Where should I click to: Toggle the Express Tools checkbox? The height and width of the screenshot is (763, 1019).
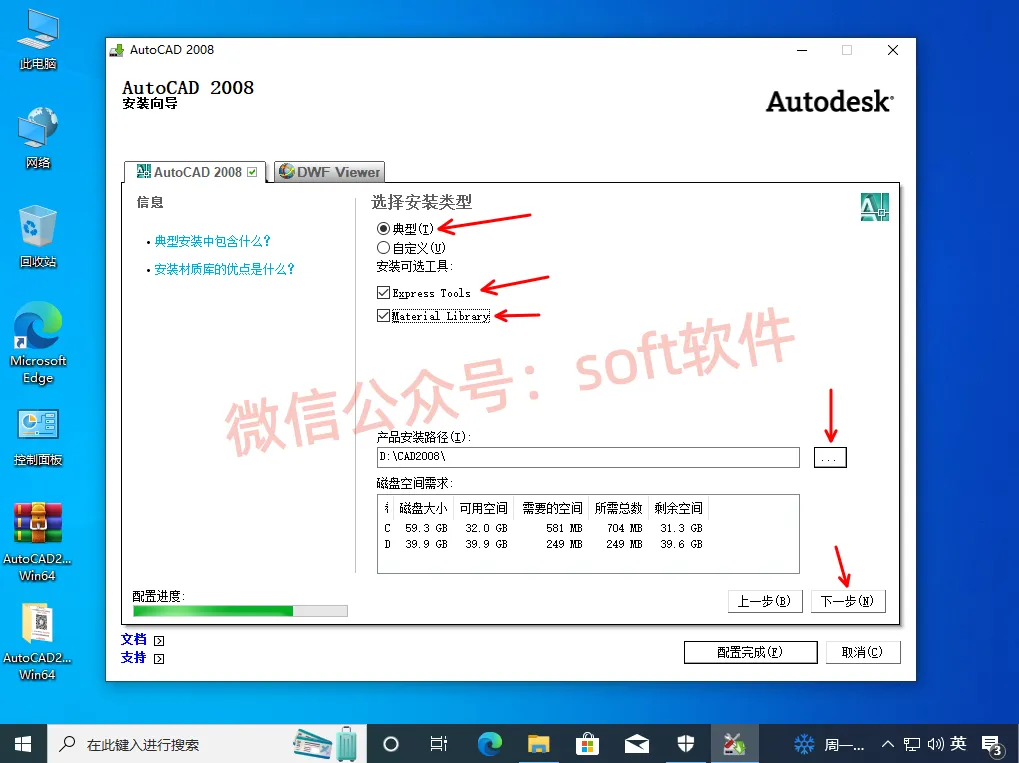[x=383, y=292]
